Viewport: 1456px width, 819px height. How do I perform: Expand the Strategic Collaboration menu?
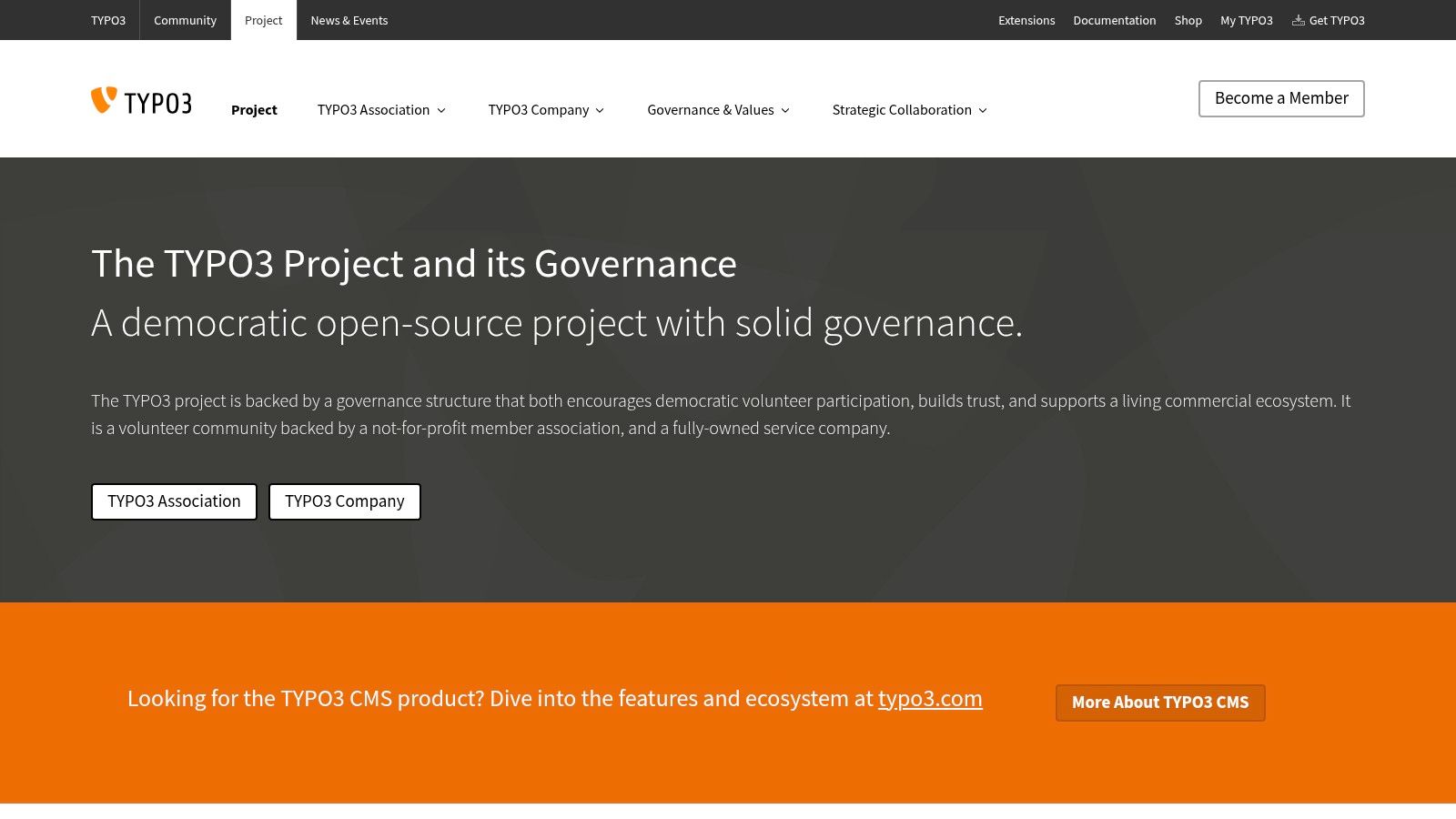point(982,110)
